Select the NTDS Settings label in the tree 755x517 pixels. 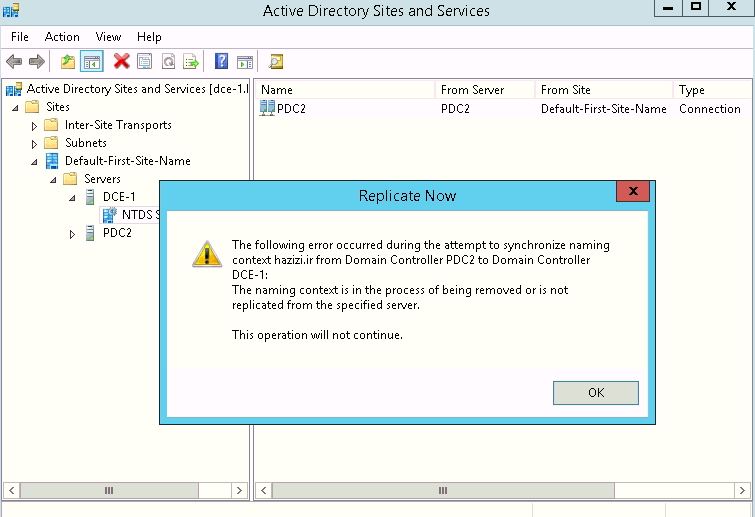coord(140,215)
